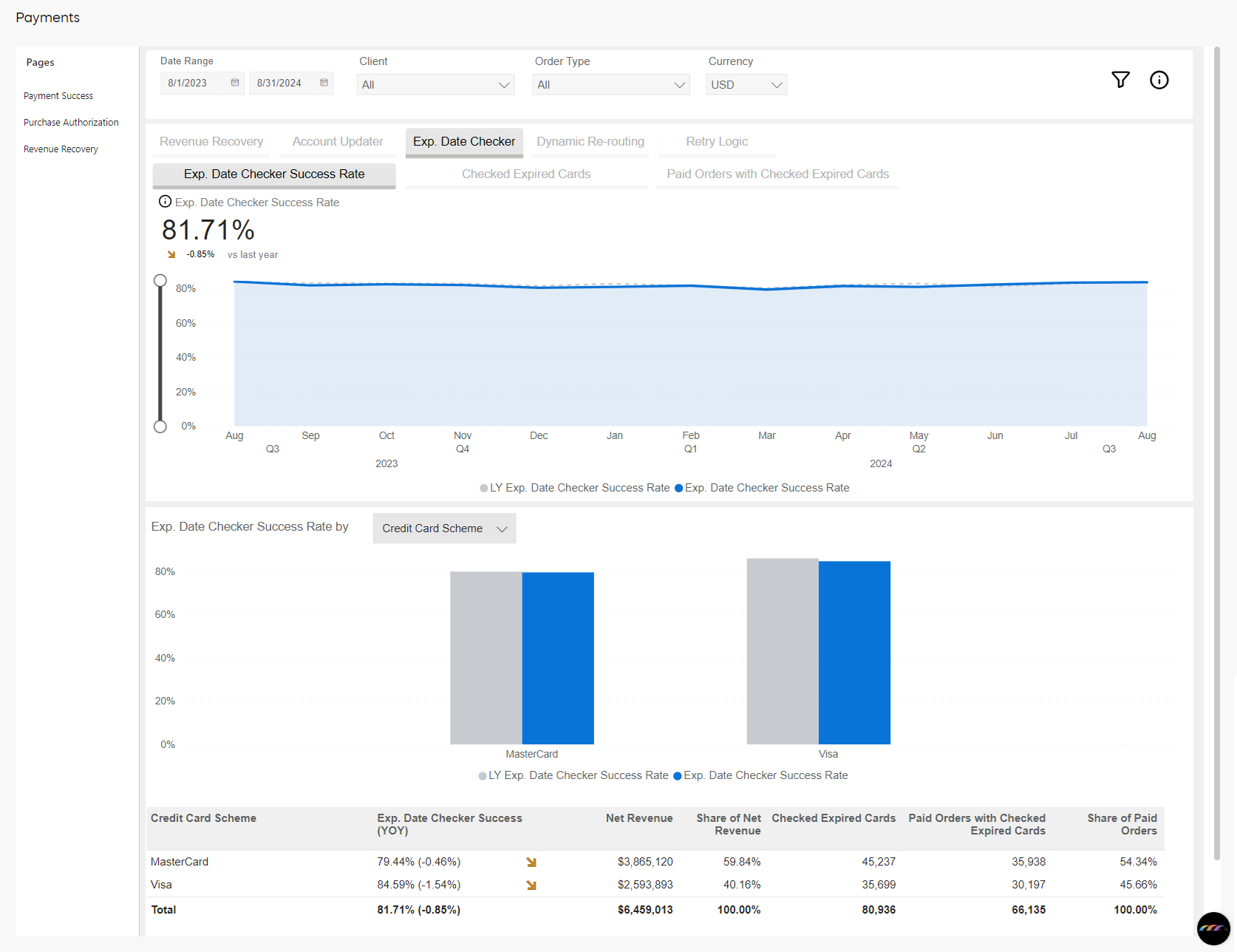1237x952 pixels.
Task: Click the 81.71% KPI value
Action: click(x=208, y=230)
